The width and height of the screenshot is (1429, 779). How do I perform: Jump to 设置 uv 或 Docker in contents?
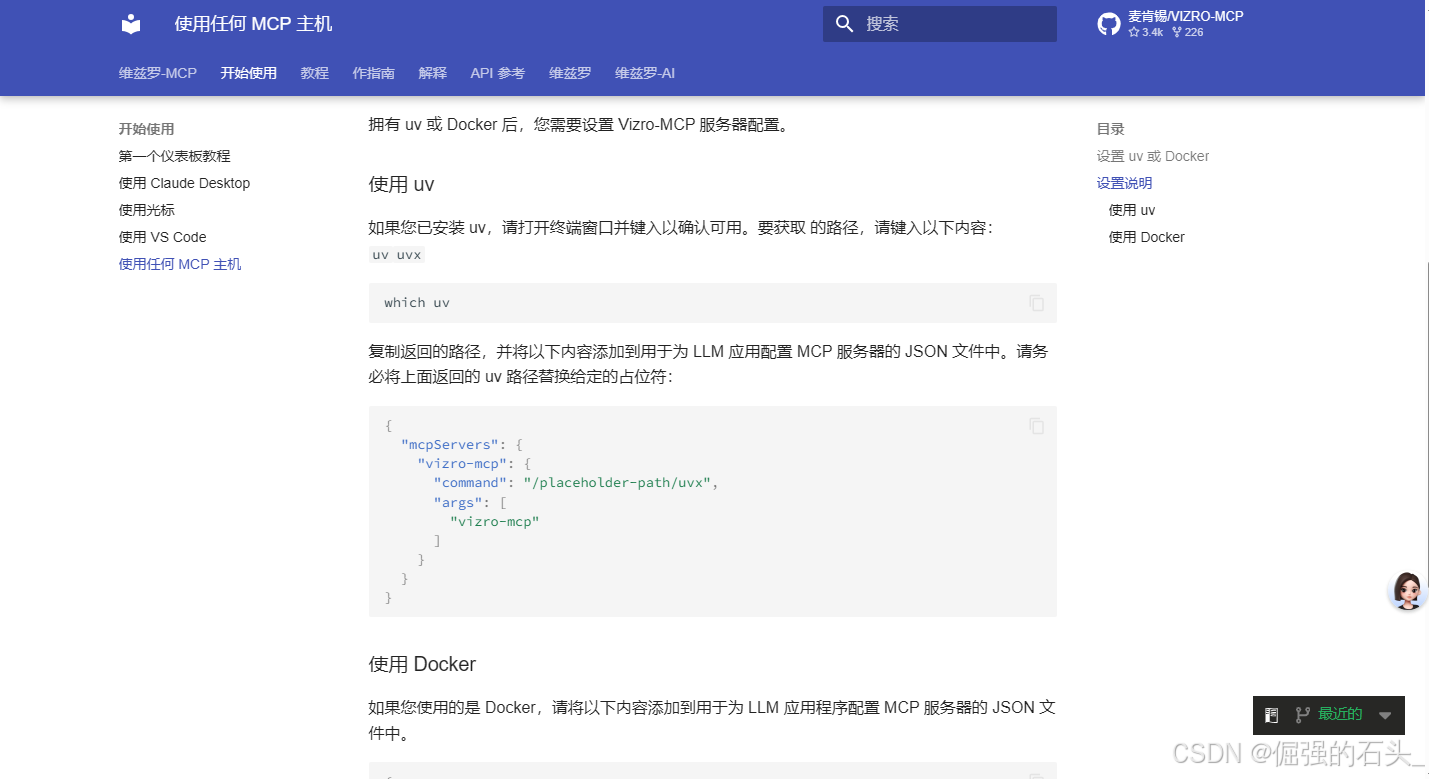click(x=1153, y=156)
